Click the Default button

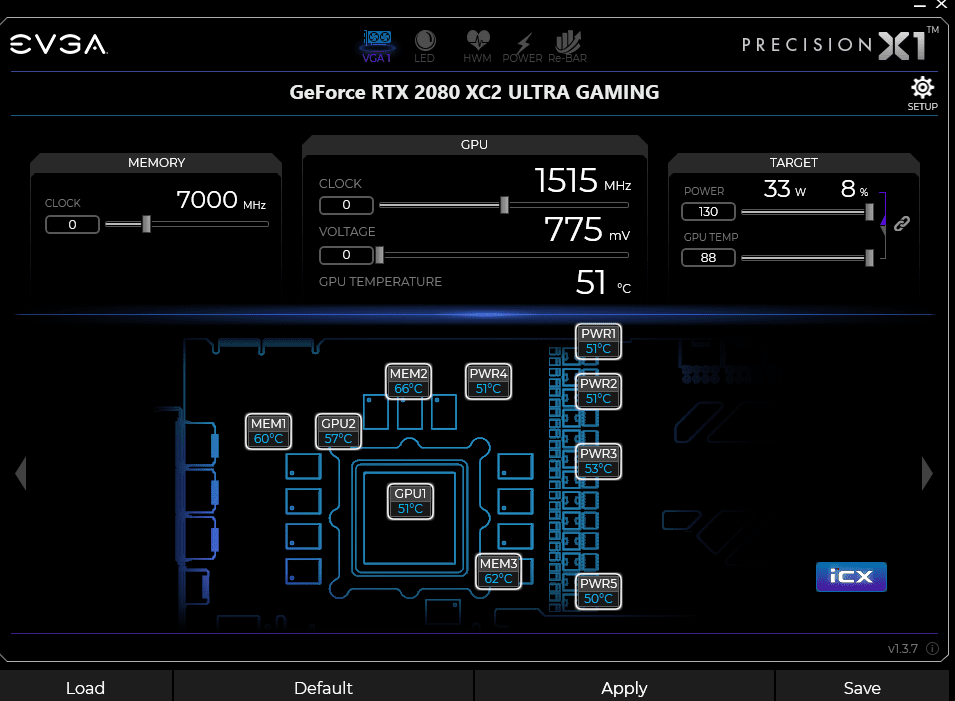click(323, 688)
